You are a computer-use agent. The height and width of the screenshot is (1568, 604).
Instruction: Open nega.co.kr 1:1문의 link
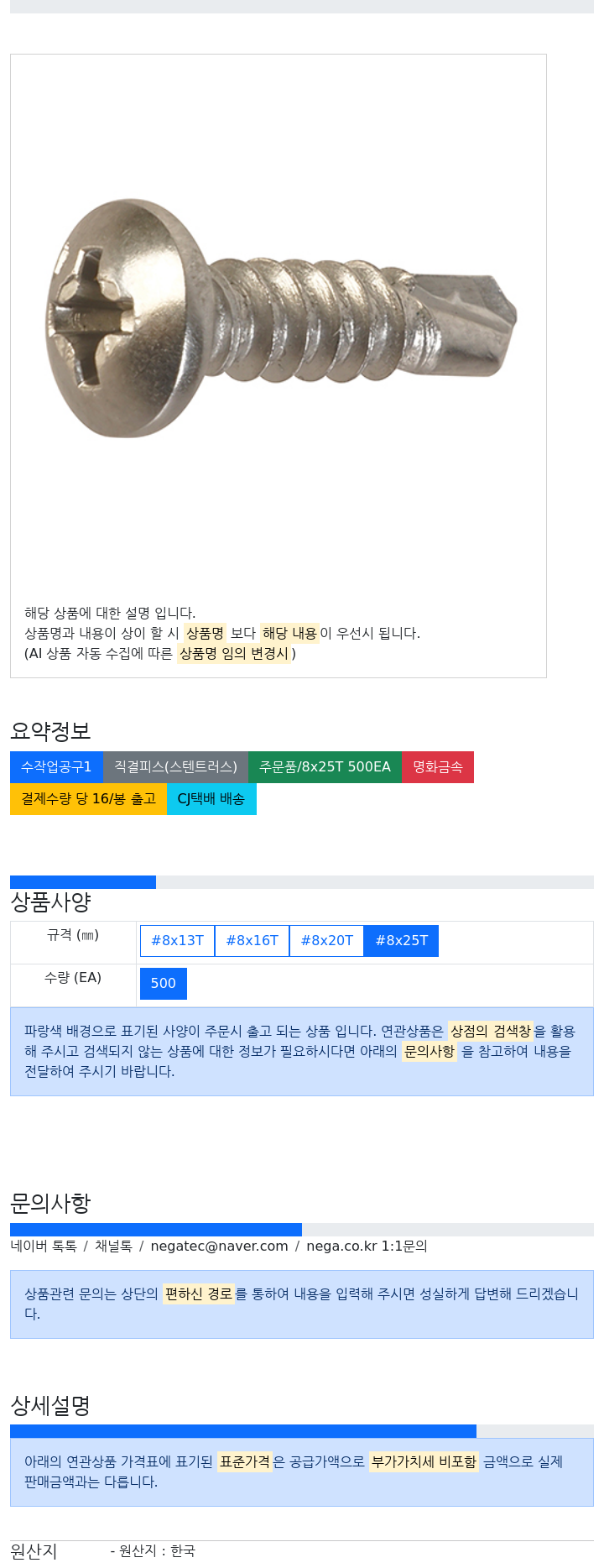tap(367, 1247)
